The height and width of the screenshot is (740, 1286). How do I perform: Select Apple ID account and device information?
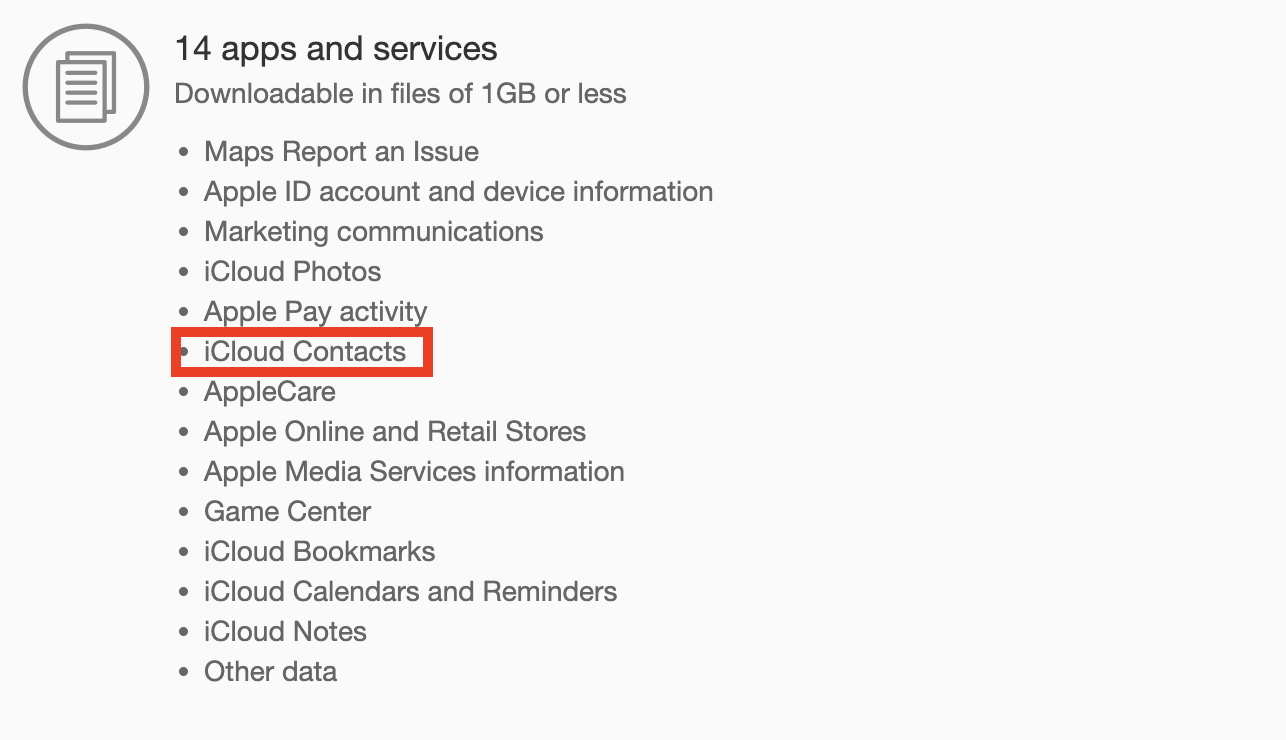[x=458, y=192]
